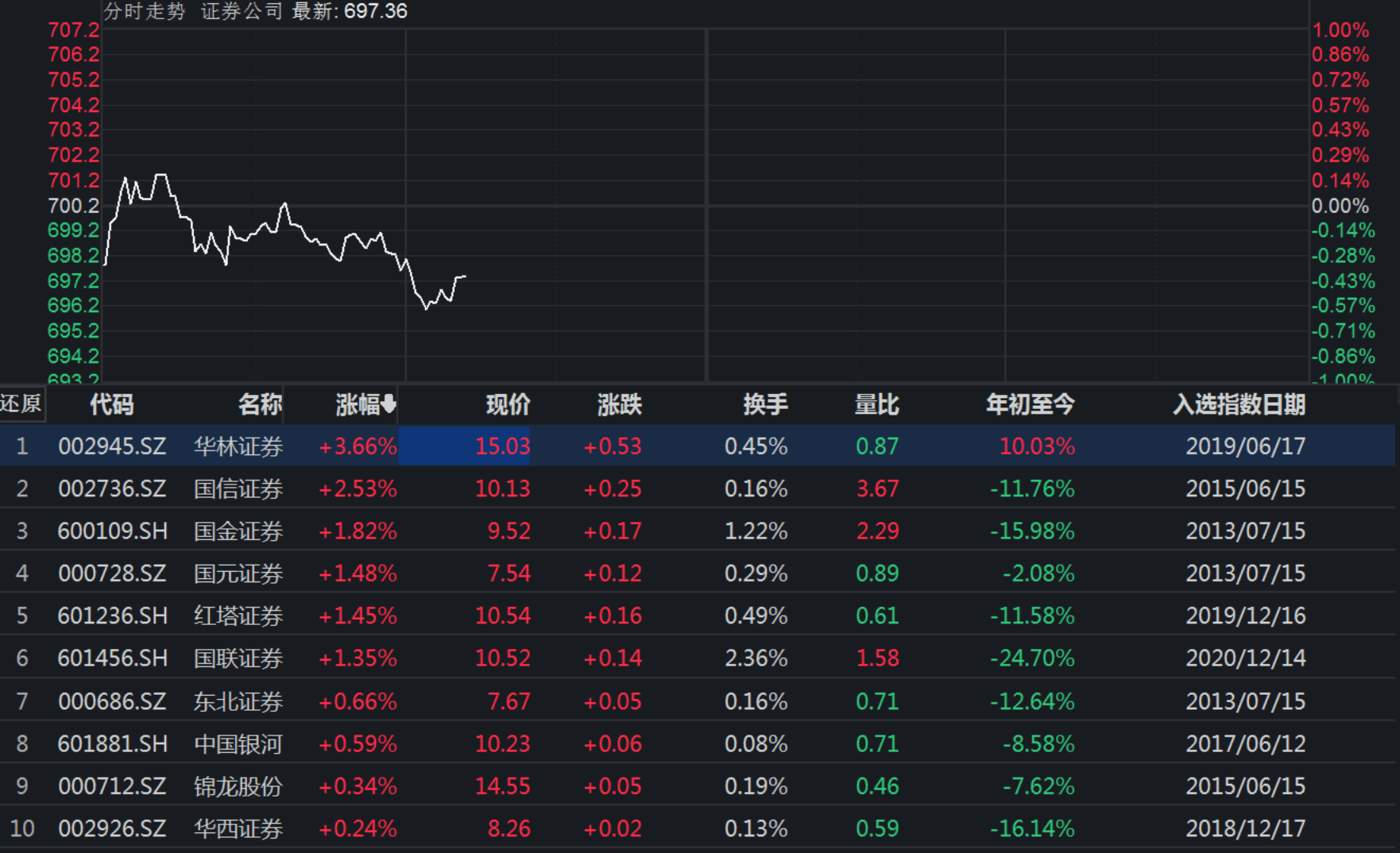
Task: Select the 红塔证券 stock row
Action: 238,616
